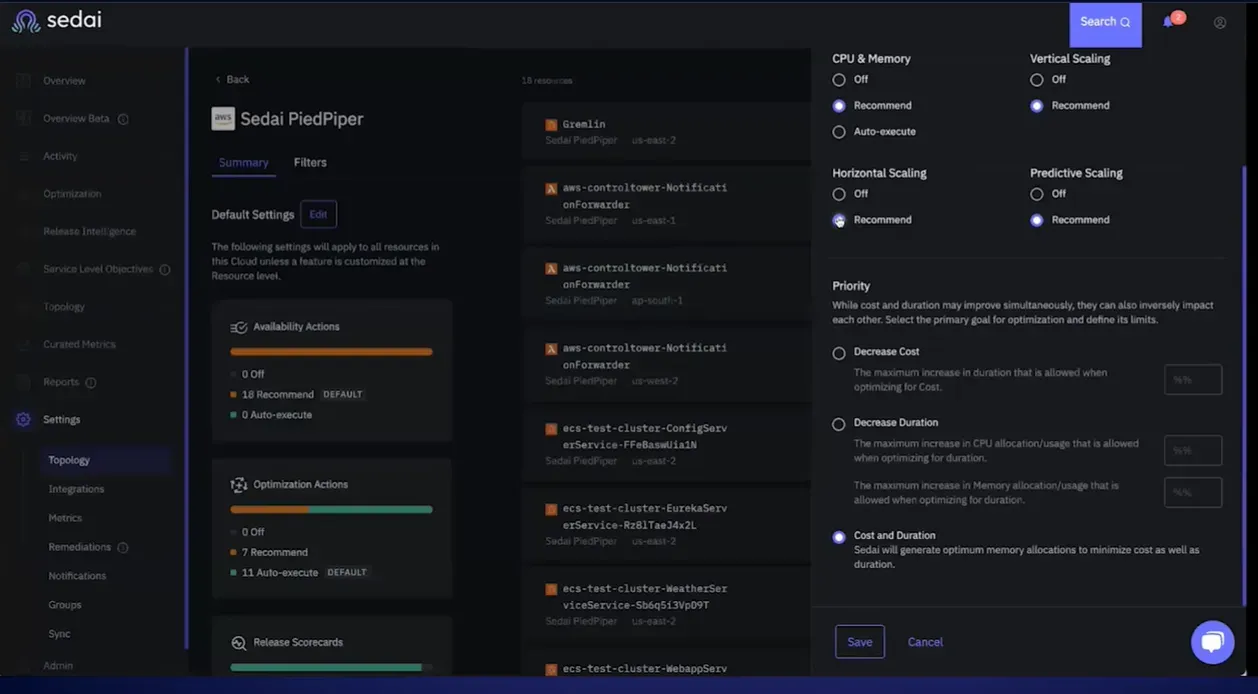Click the ECS icon for ConfigServerService
The width and height of the screenshot is (1258, 694).
(x=550, y=429)
